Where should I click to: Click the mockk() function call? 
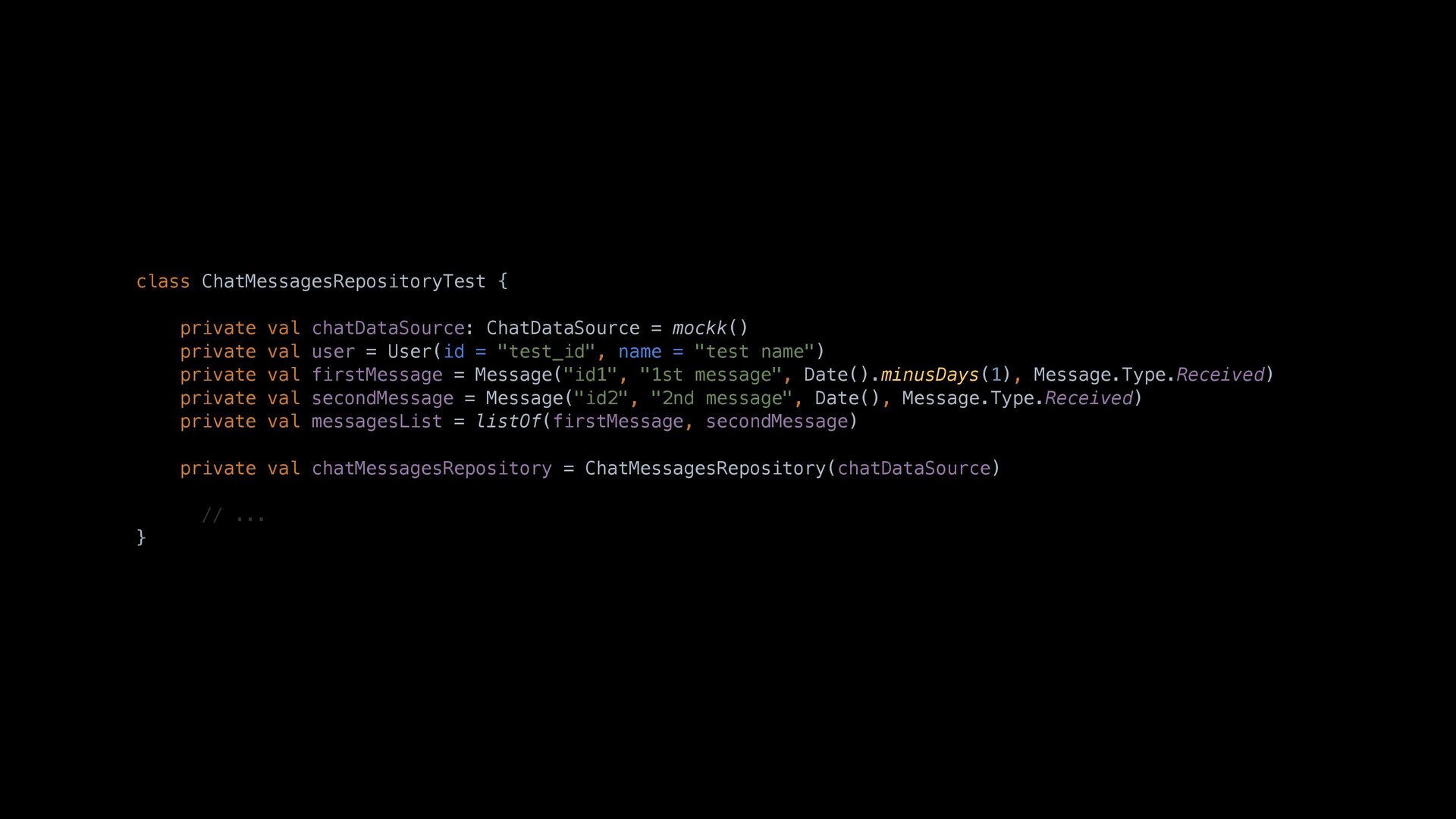pyautogui.click(x=710, y=328)
